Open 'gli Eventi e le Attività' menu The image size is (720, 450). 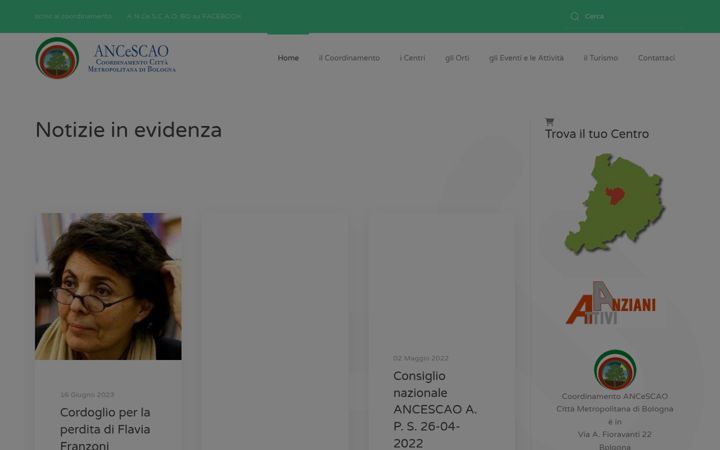tap(526, 58)
